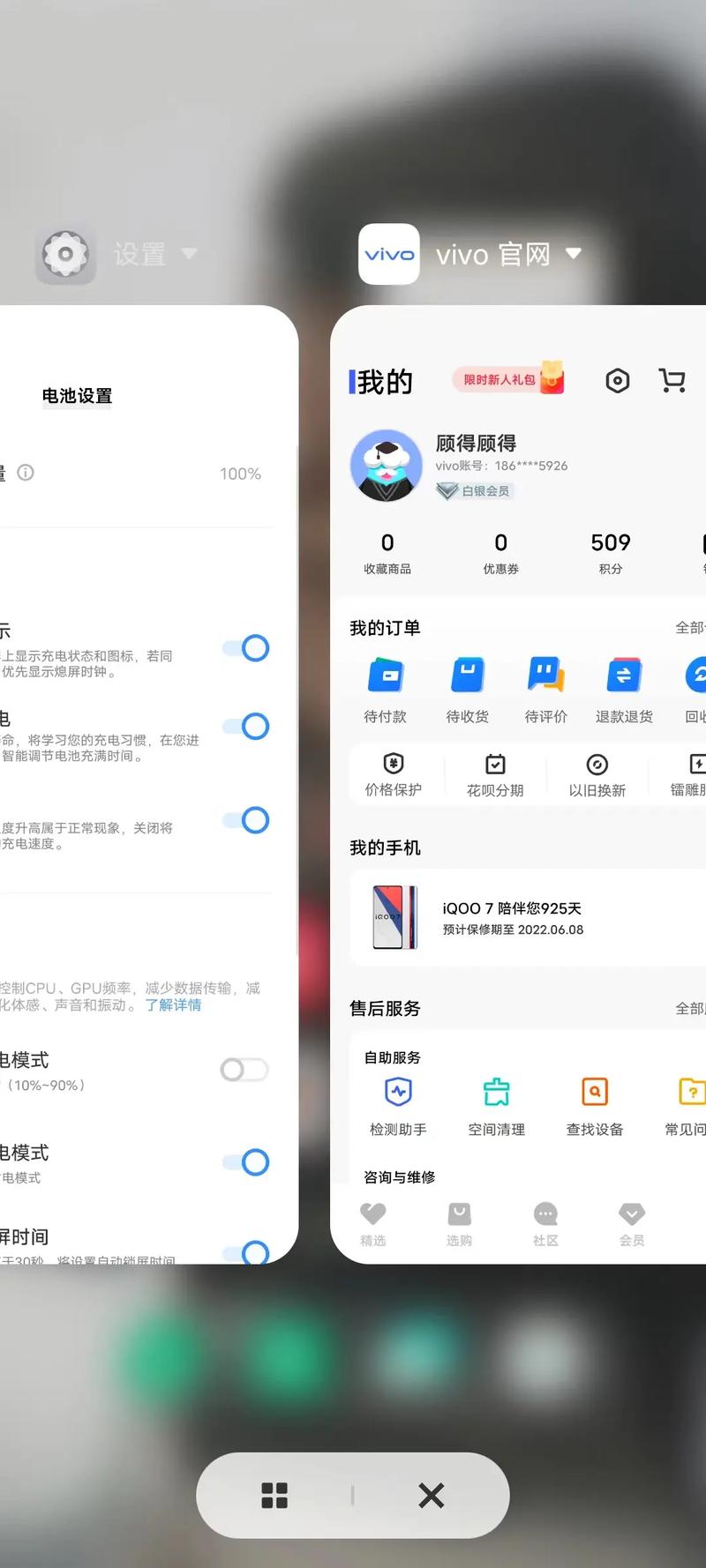
Task: Open 优惠券 count
Action: (x=500, y=554)
